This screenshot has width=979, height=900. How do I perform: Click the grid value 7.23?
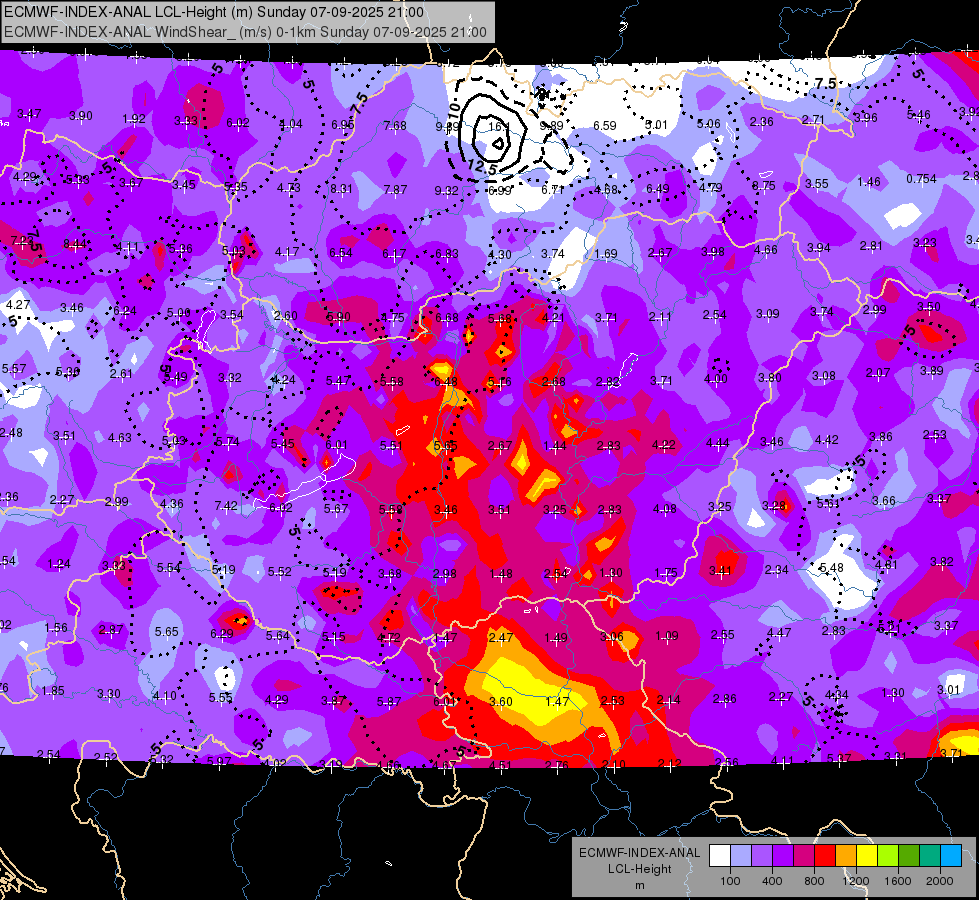[x=22, y=240]
